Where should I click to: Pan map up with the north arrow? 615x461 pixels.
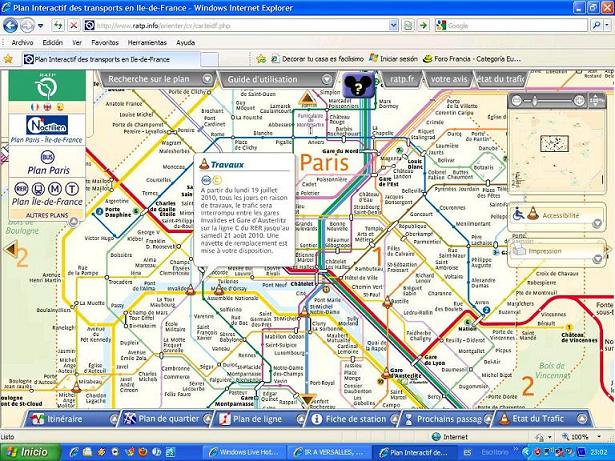click(x=308, y=98)
